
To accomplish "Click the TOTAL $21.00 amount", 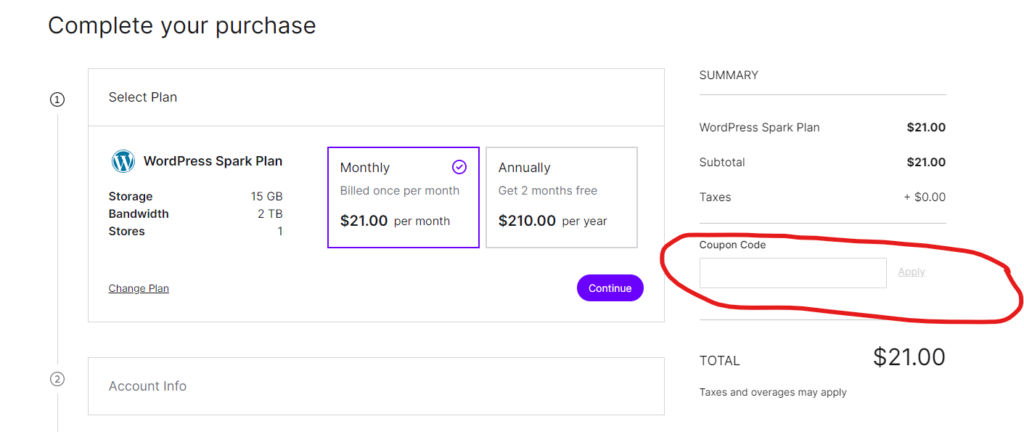I will pos(909,358).
